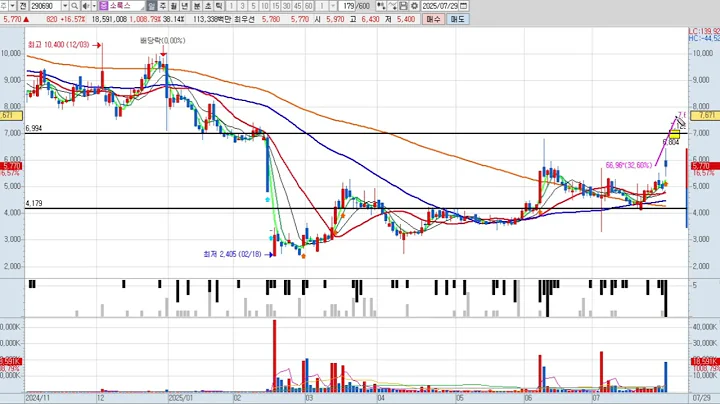Click the turnover 113,338백만 text

pyautogui.click(x=213, y=19)
